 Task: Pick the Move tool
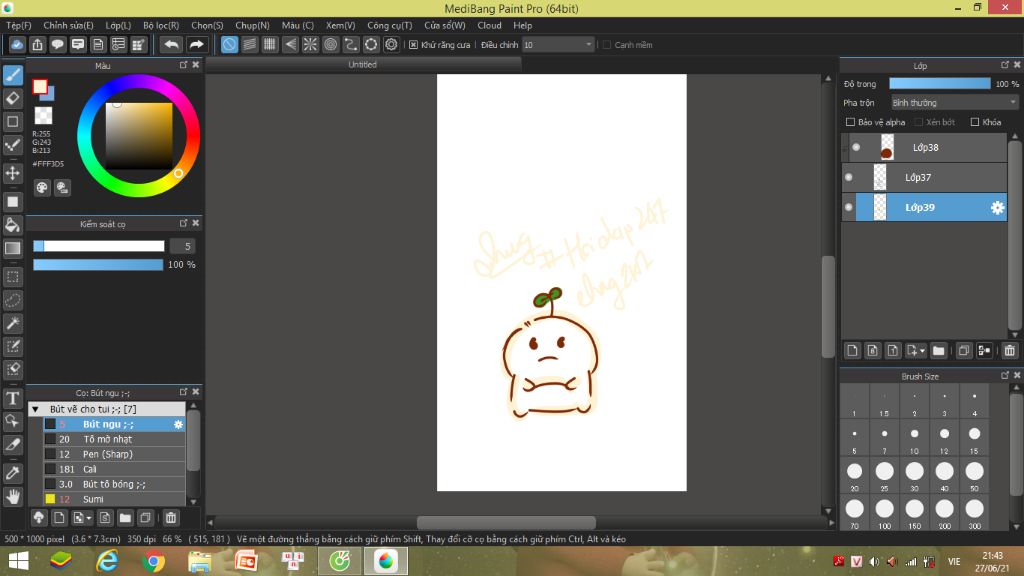(x=13, y=173)
